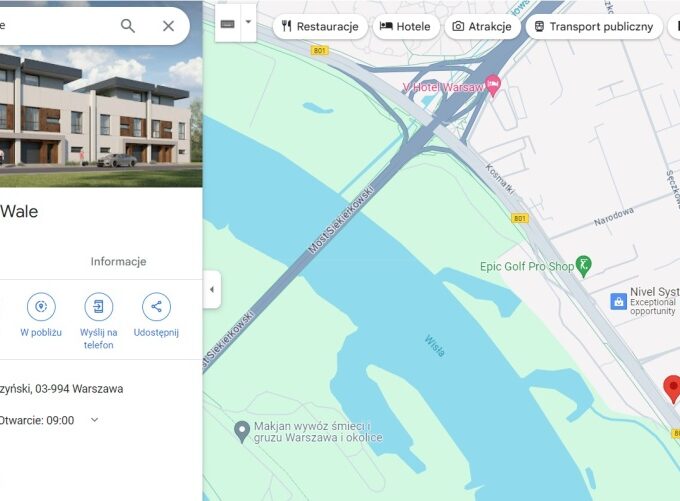Show Atrakcje on the map
680x501 pixels.
click(x=482, y=27)
